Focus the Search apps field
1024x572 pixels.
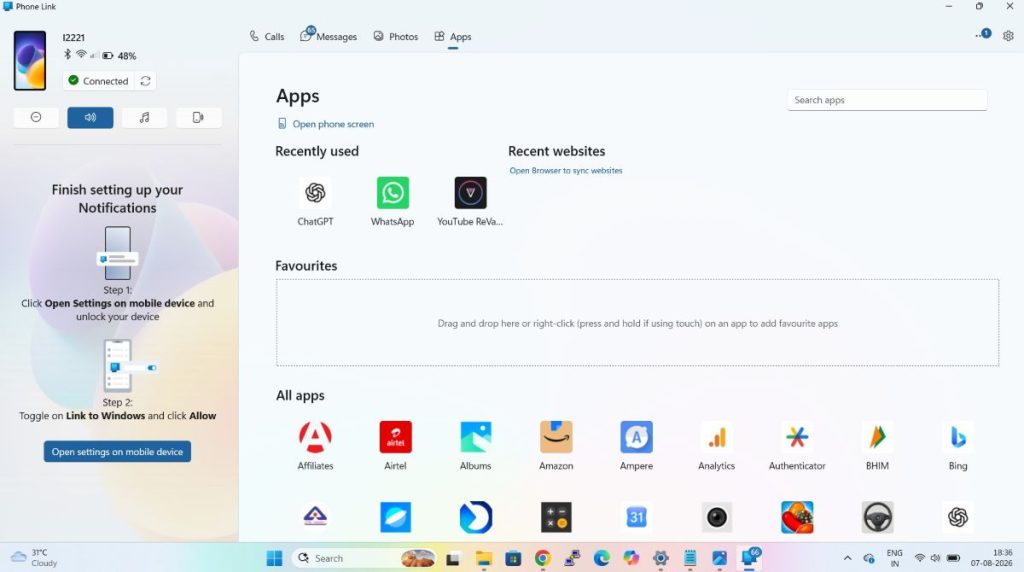(x=887, y=100)
